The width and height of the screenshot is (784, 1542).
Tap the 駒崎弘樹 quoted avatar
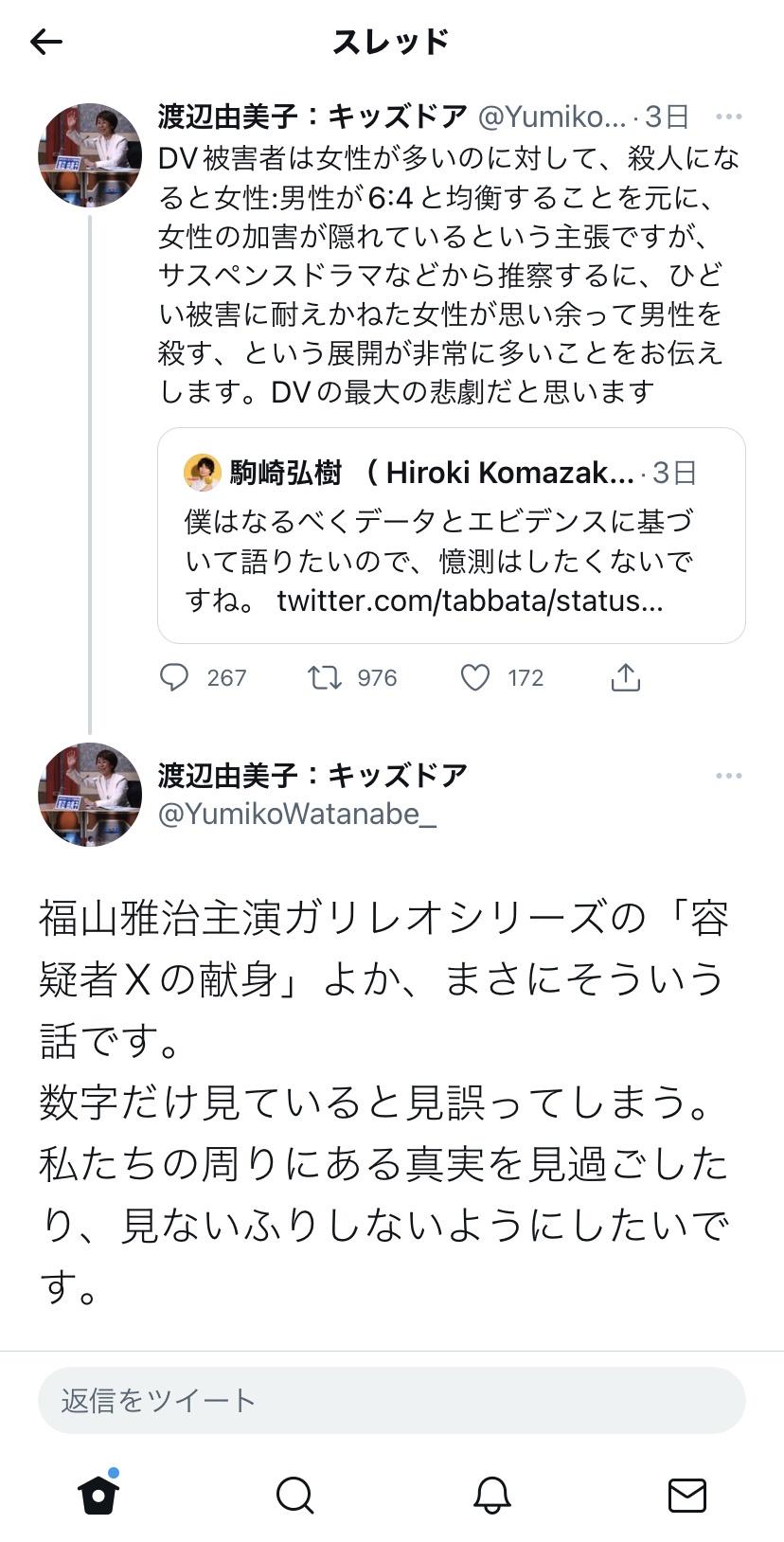(x=202, y=473)
